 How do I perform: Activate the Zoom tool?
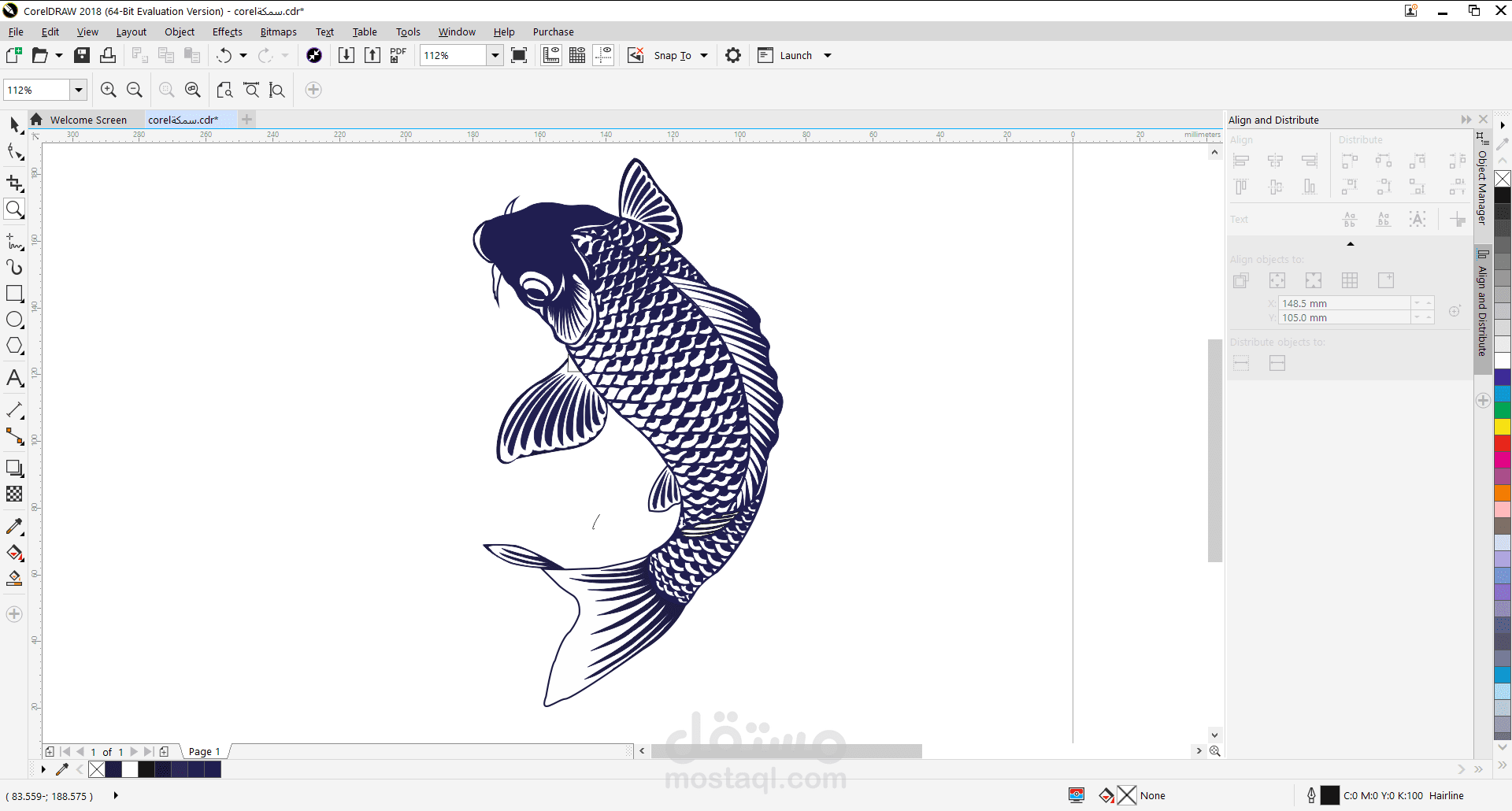[14, 209]
